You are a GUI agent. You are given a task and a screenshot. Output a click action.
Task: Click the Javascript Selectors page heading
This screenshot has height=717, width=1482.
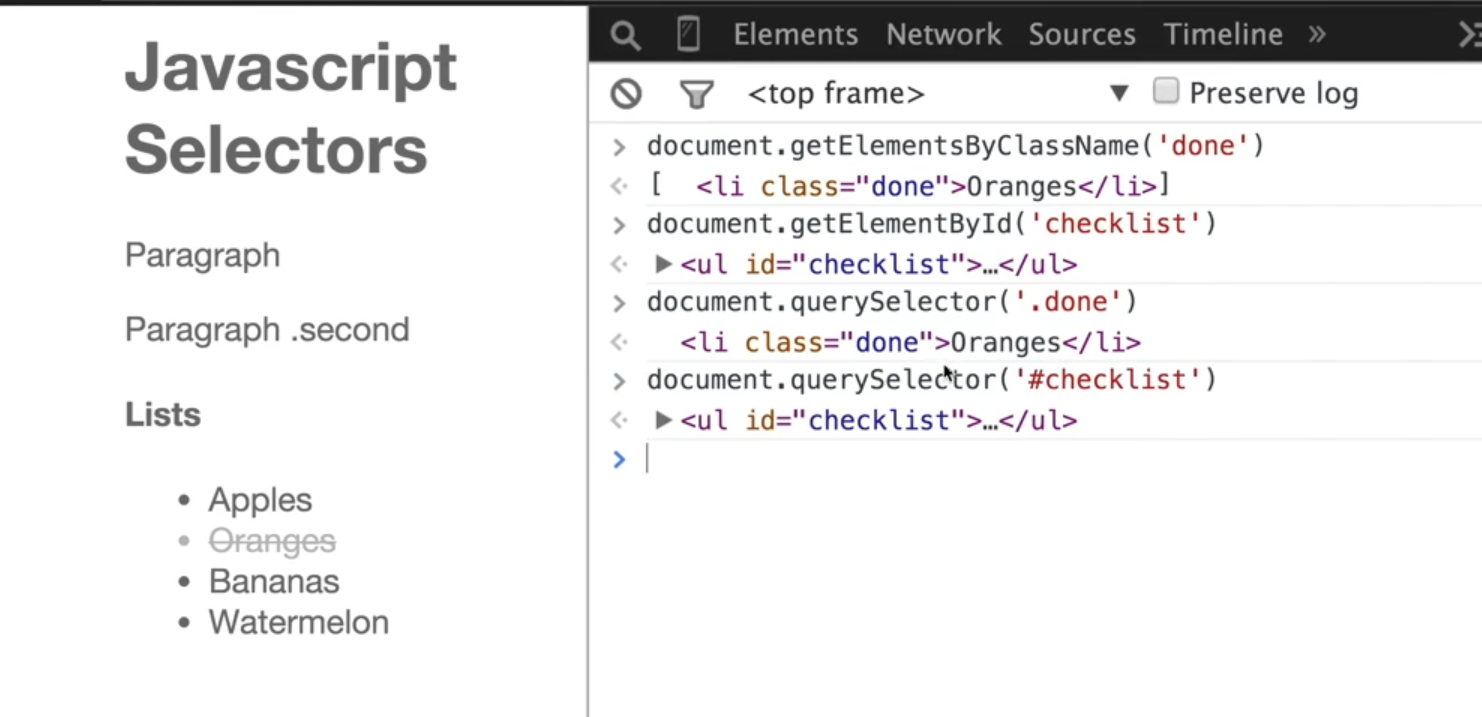click(x=290, y=108)
